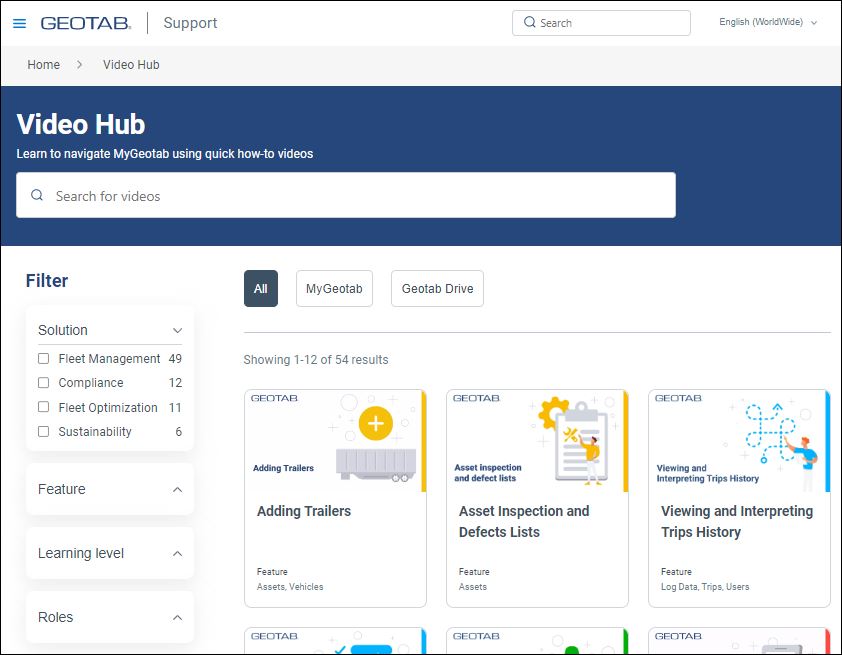
Task: Click the Asset inspection and defect lists thumbnail
Action: click(537, 441)
